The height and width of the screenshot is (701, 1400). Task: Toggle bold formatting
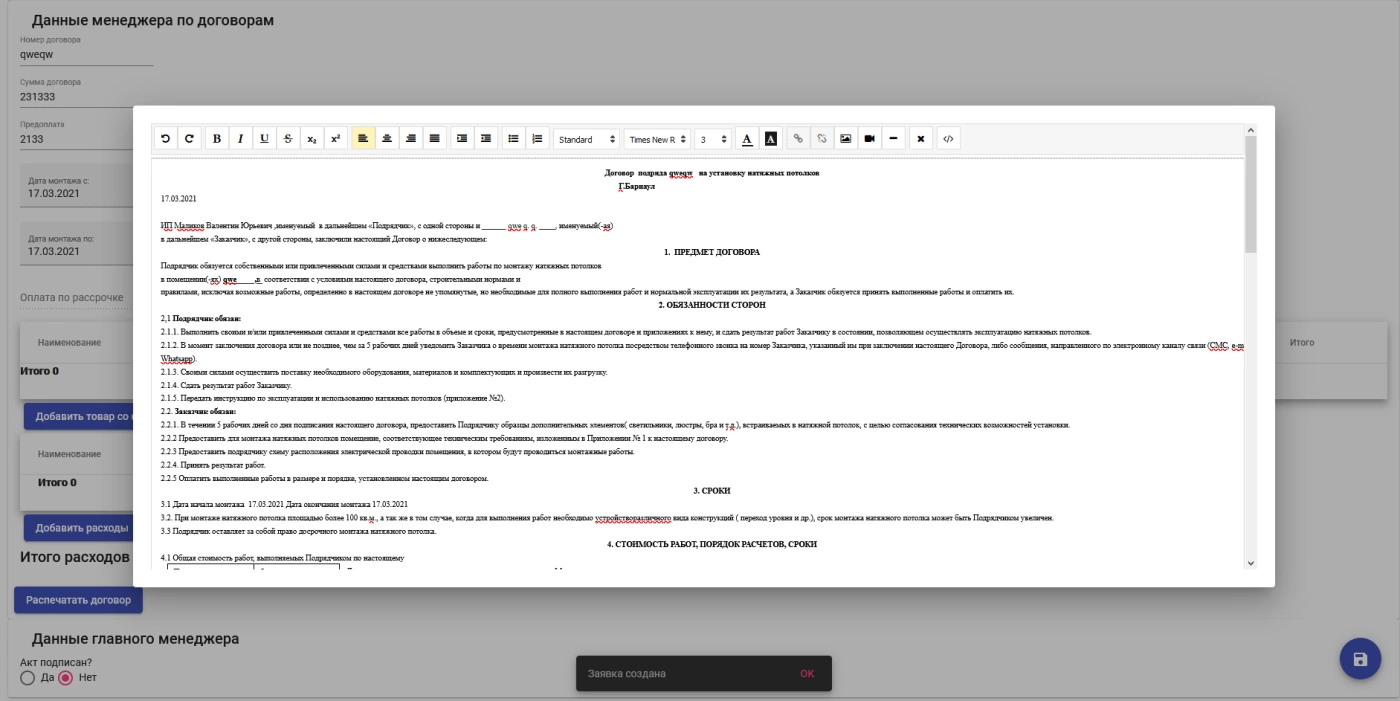point(217,139)
